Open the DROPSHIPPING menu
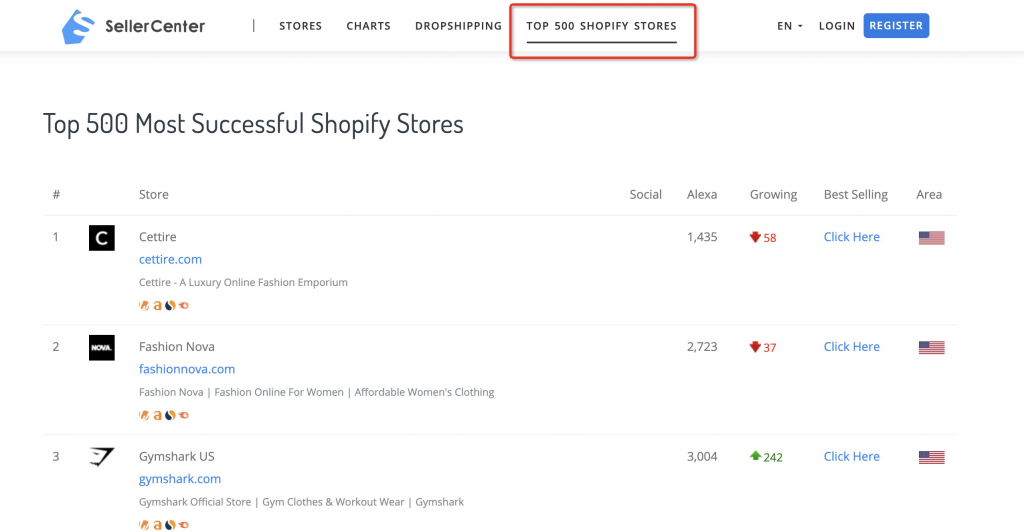Screen dimensions: 1024x532 coord(458,26)
